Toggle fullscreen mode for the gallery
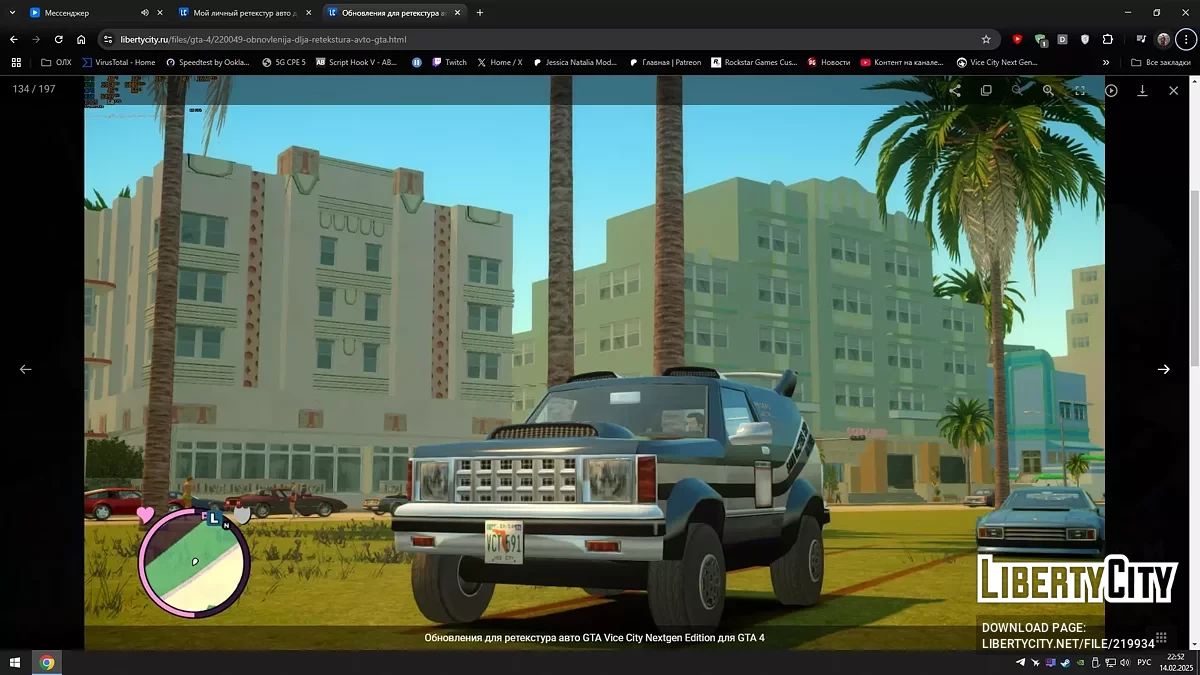The height and width of the screenshot is (675, 1200). point(1080,90)
